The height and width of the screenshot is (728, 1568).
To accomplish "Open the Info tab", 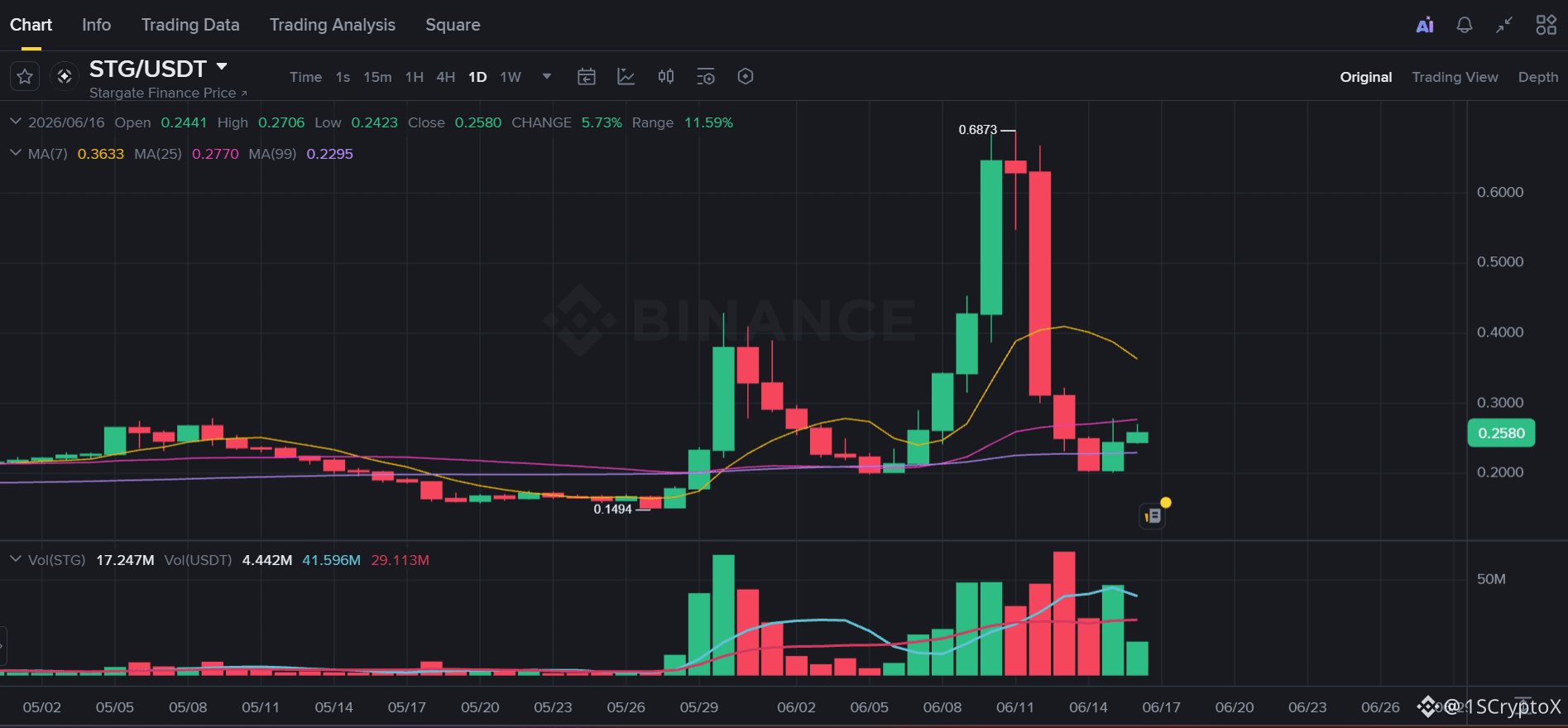I will click(96, 25).
